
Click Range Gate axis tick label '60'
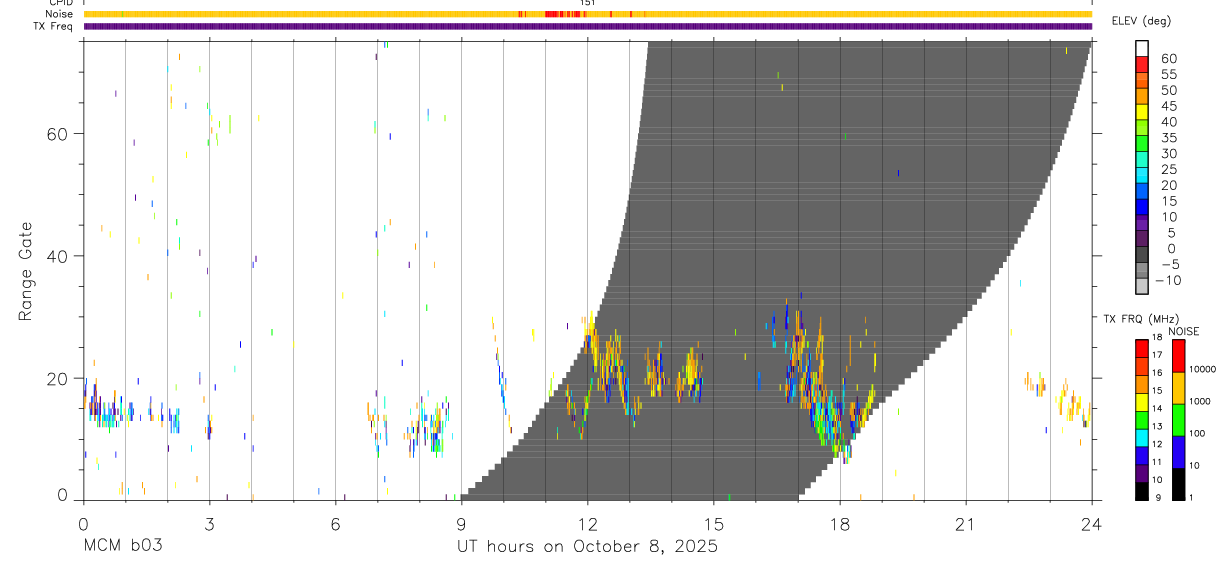click(x=57, y=134)
